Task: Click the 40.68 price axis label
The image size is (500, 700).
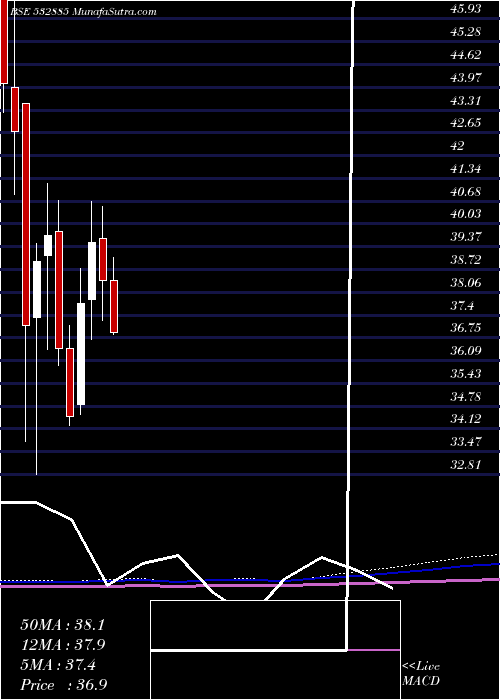Action: [x=466, y=191]
